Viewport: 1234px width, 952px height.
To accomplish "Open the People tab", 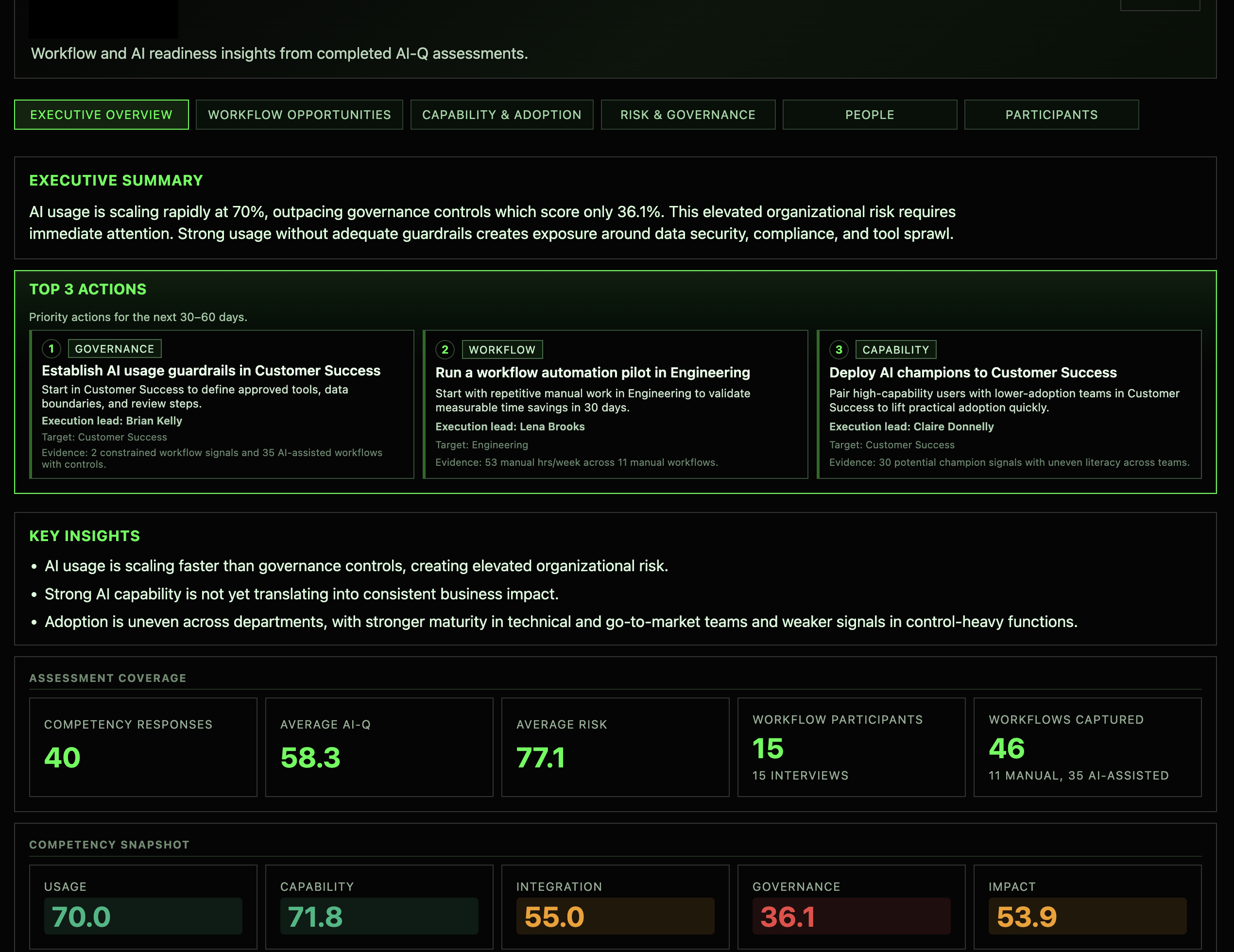I will (870, 114).
